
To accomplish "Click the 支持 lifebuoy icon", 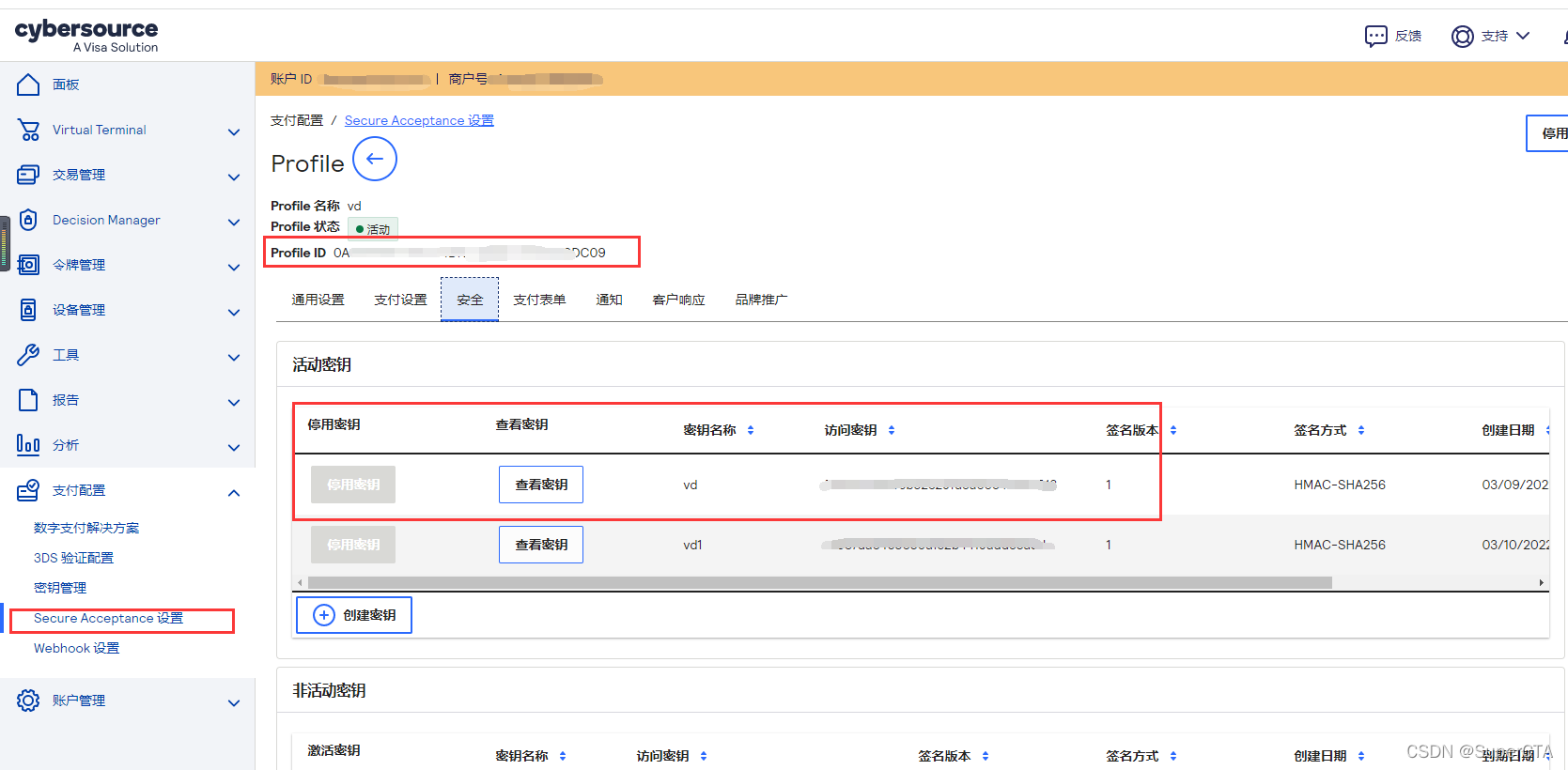I will (1462, 36).
